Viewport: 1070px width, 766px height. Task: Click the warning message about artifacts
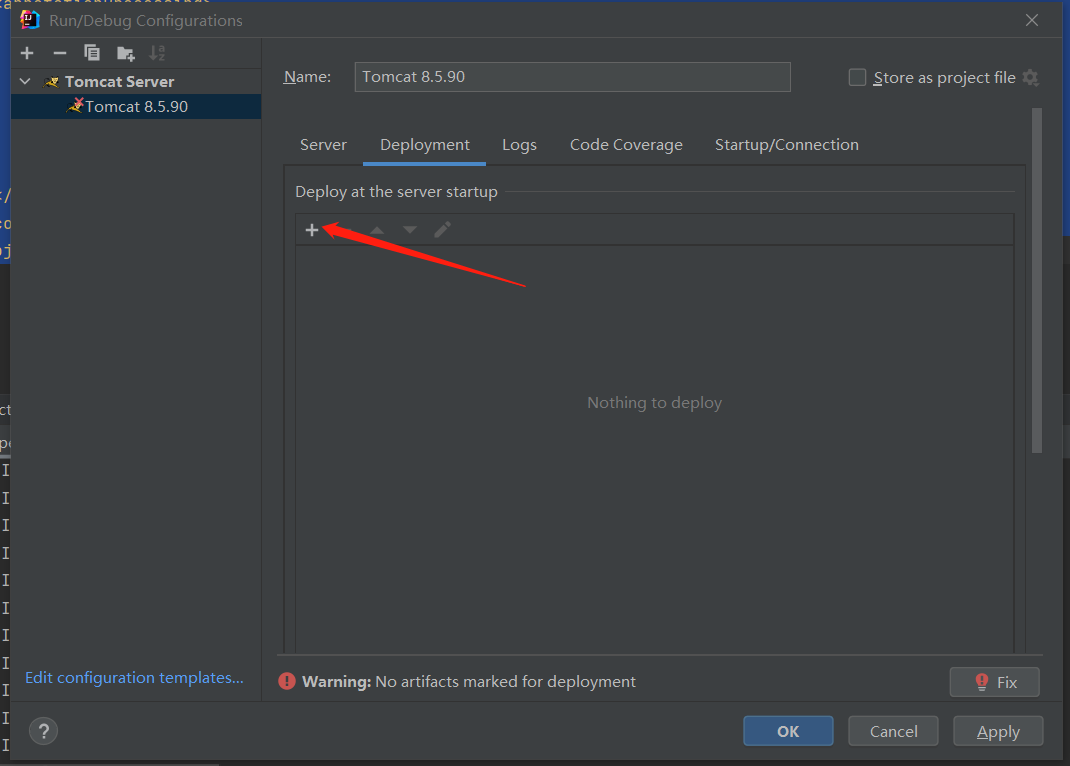point(469,681)
